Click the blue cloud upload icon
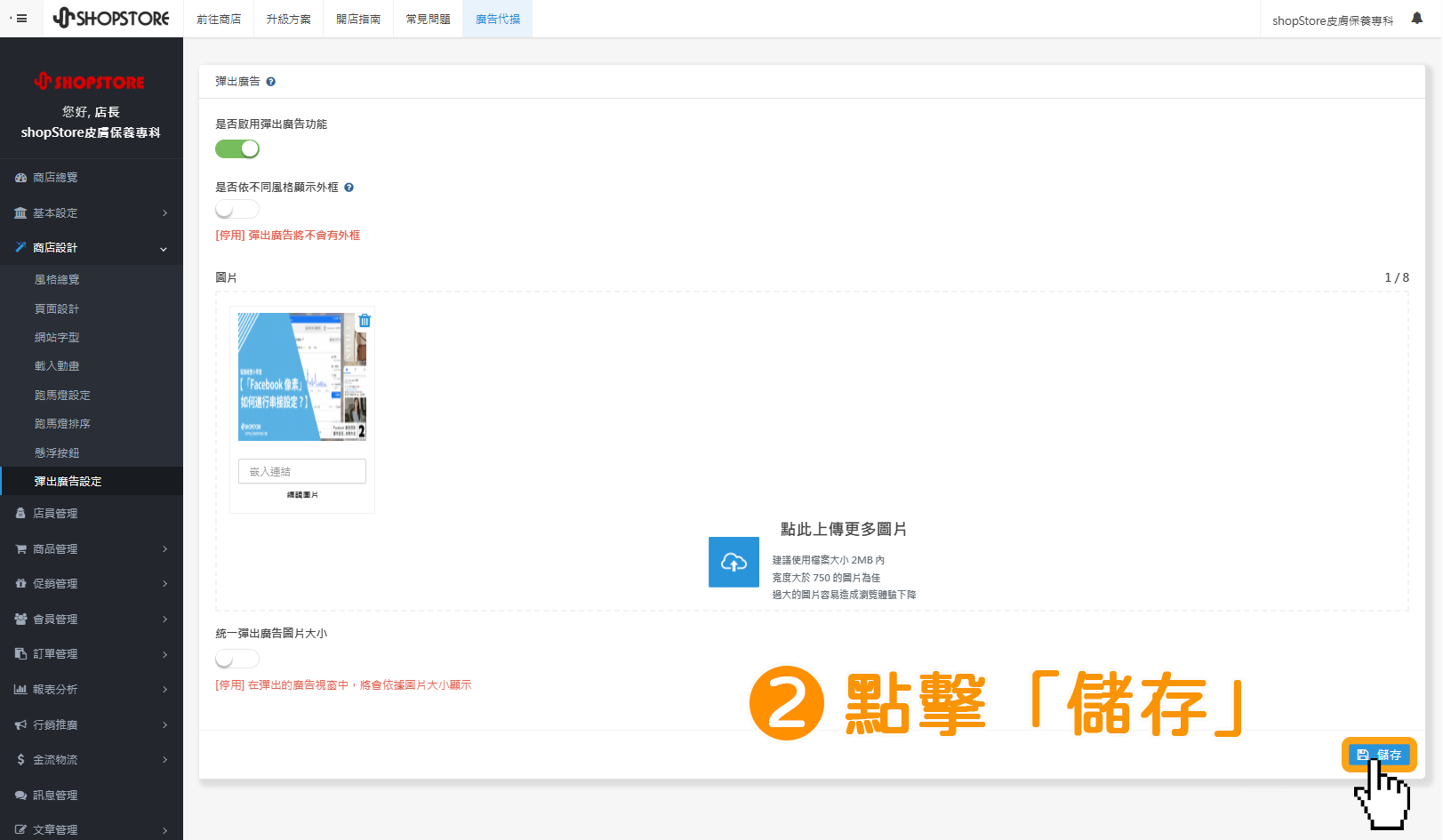 [734, 562]
